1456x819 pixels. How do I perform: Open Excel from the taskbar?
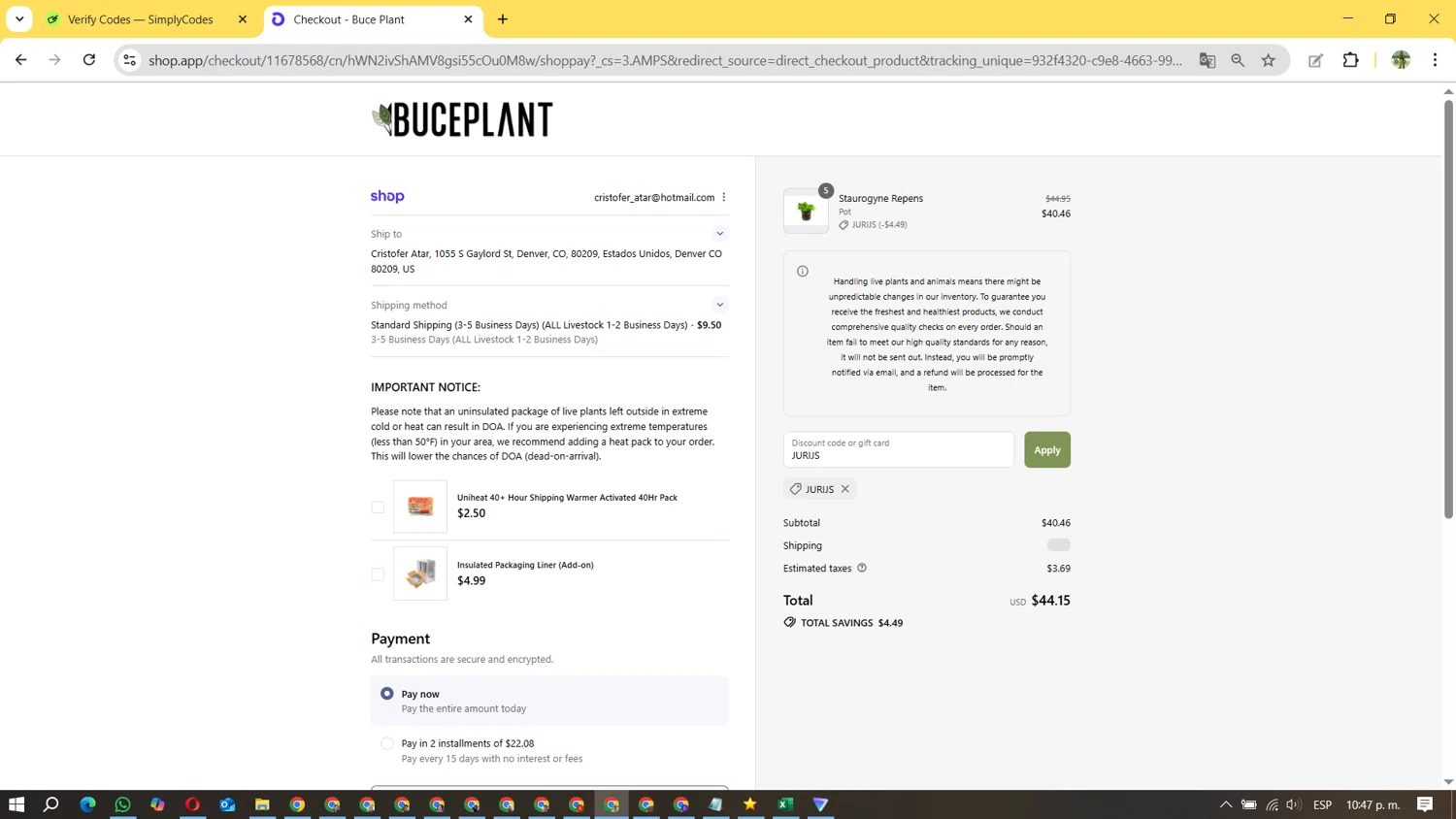pyautogui.click(x=785, y=804)
